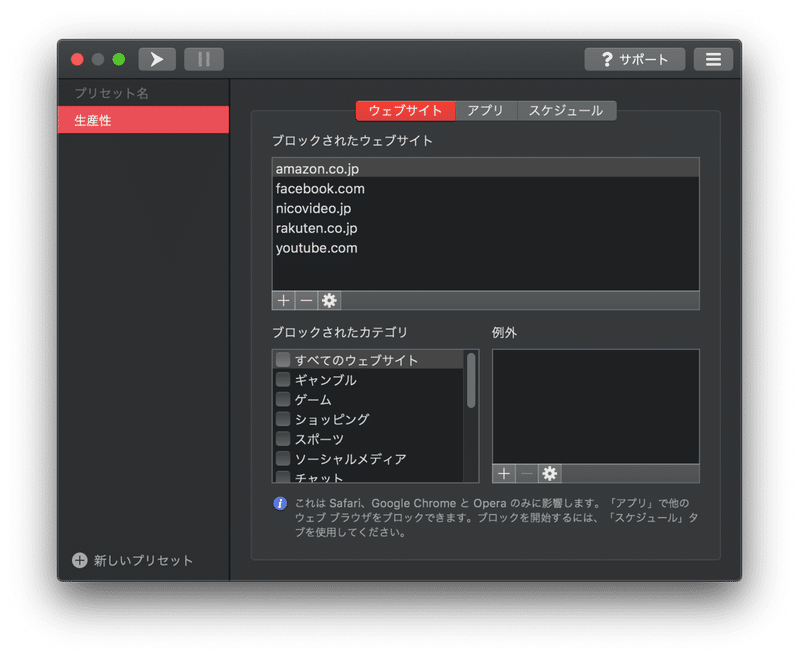Viewport: 800px width, 658px height.
Task: Switch to the スケジュール tab
Action: (566, 111)
